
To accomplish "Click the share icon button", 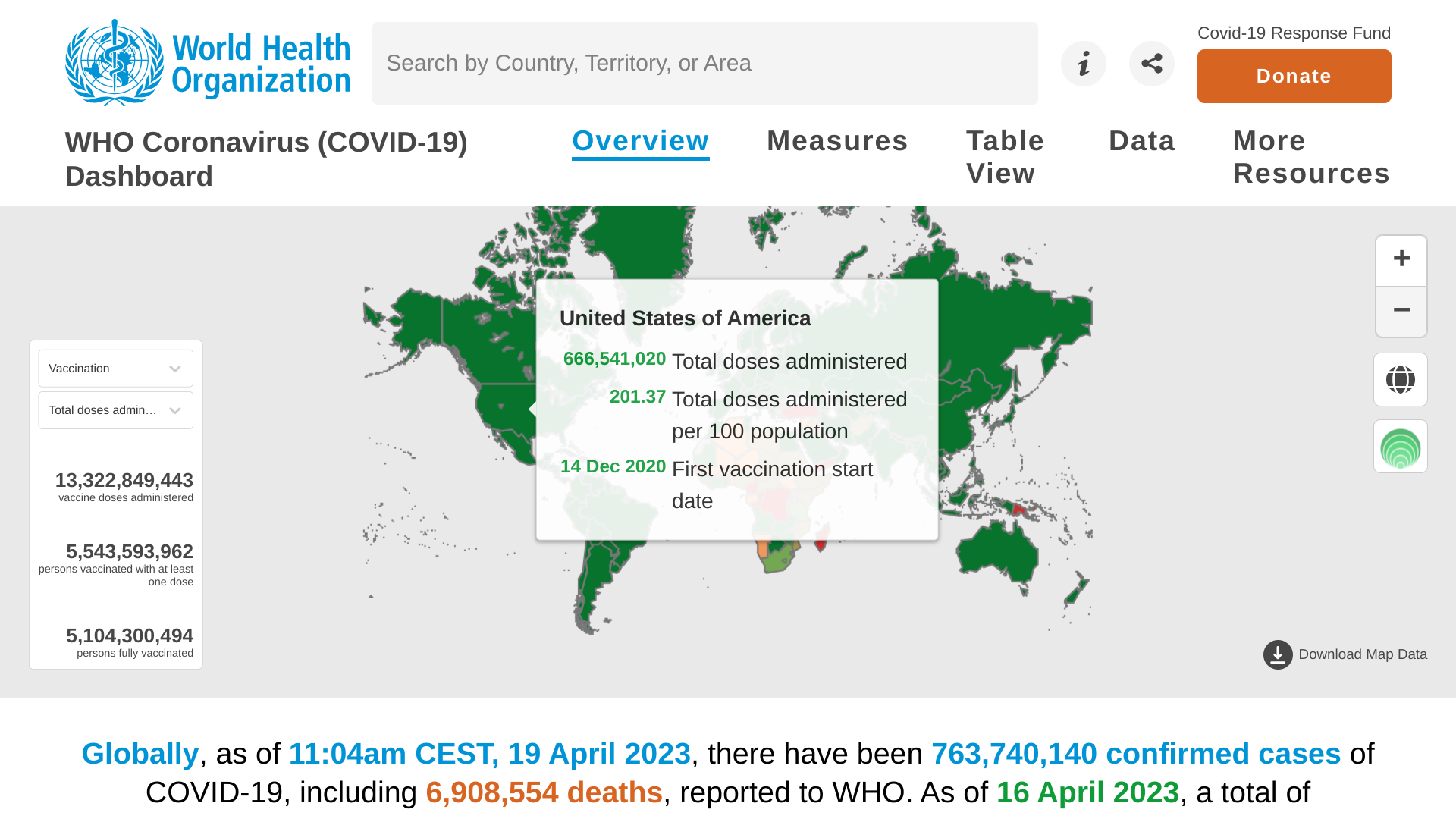I will pyautogui.click(x=1151, y=64).
